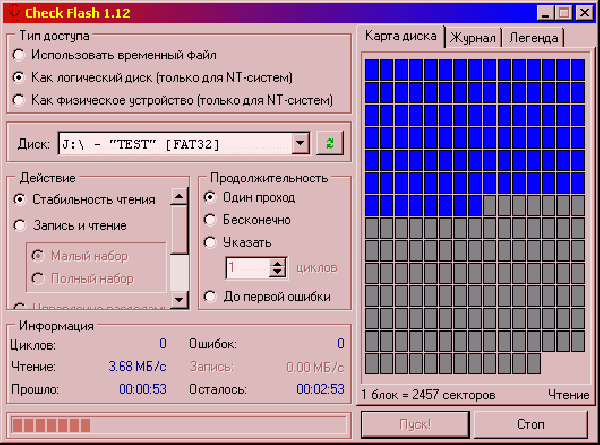600x445 pixels.
Task: Switch to the 'Карта диска' tab
Action: pos(401,36)
